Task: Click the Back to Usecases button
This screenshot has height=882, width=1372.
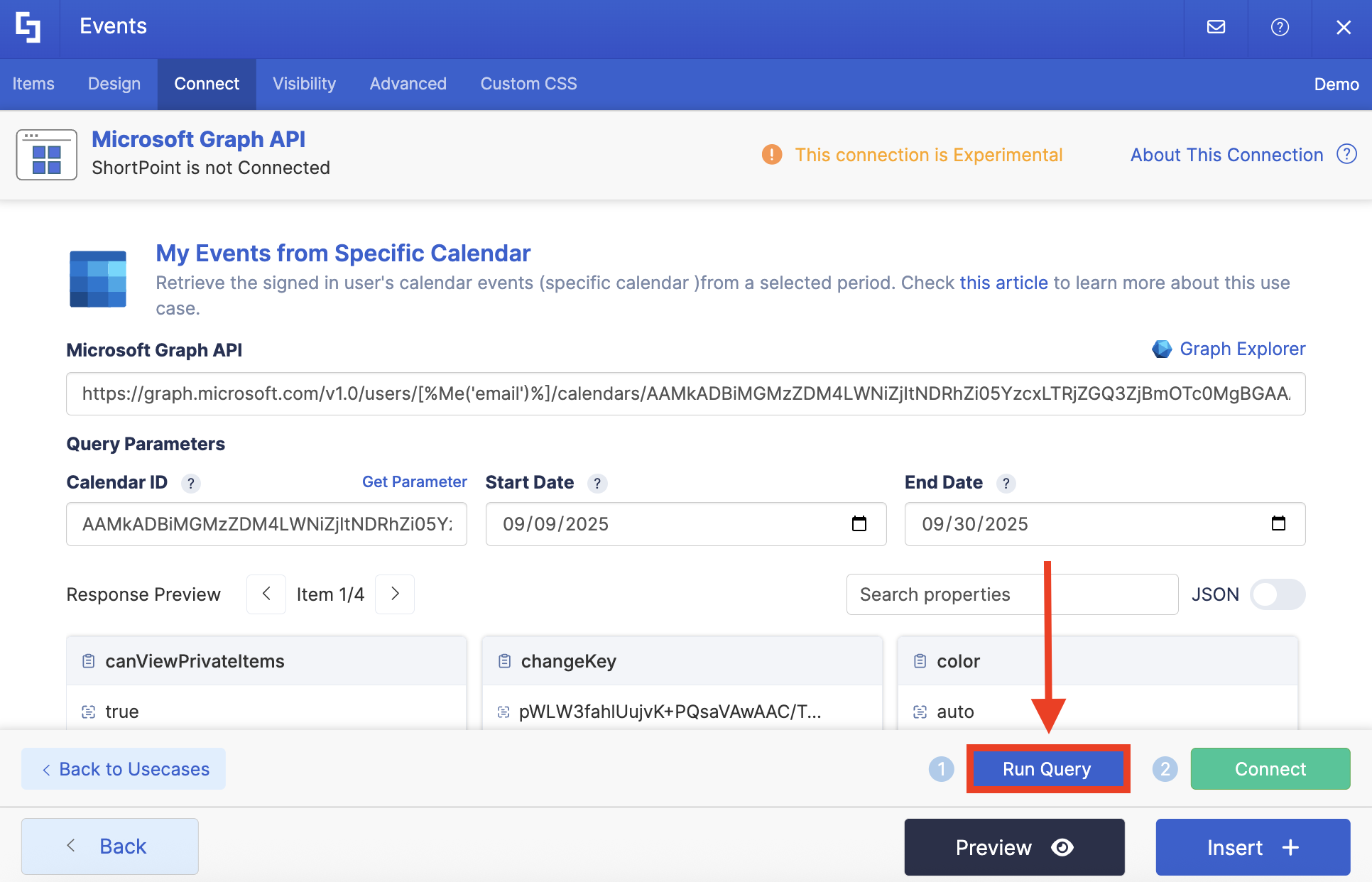Action: click(x=124, y=769)
